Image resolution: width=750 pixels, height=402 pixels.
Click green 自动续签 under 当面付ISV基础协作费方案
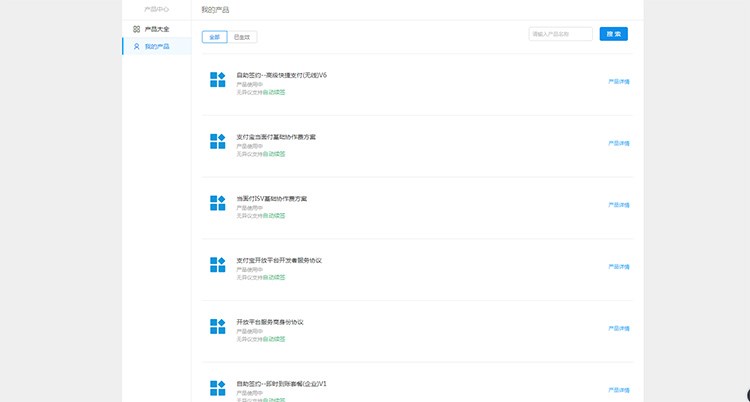[274, 216]
